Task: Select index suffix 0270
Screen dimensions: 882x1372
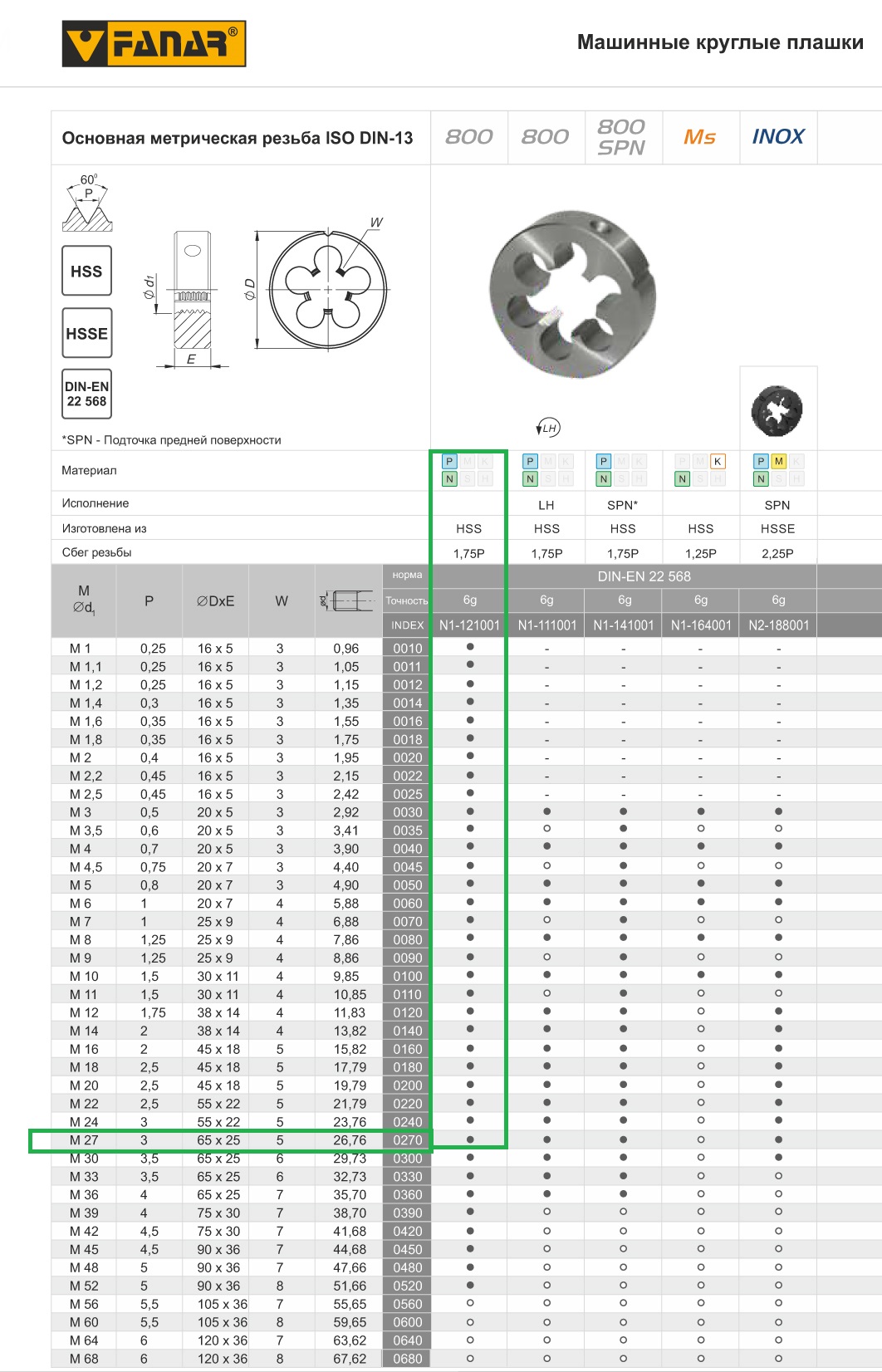Action: (407, 1140)
